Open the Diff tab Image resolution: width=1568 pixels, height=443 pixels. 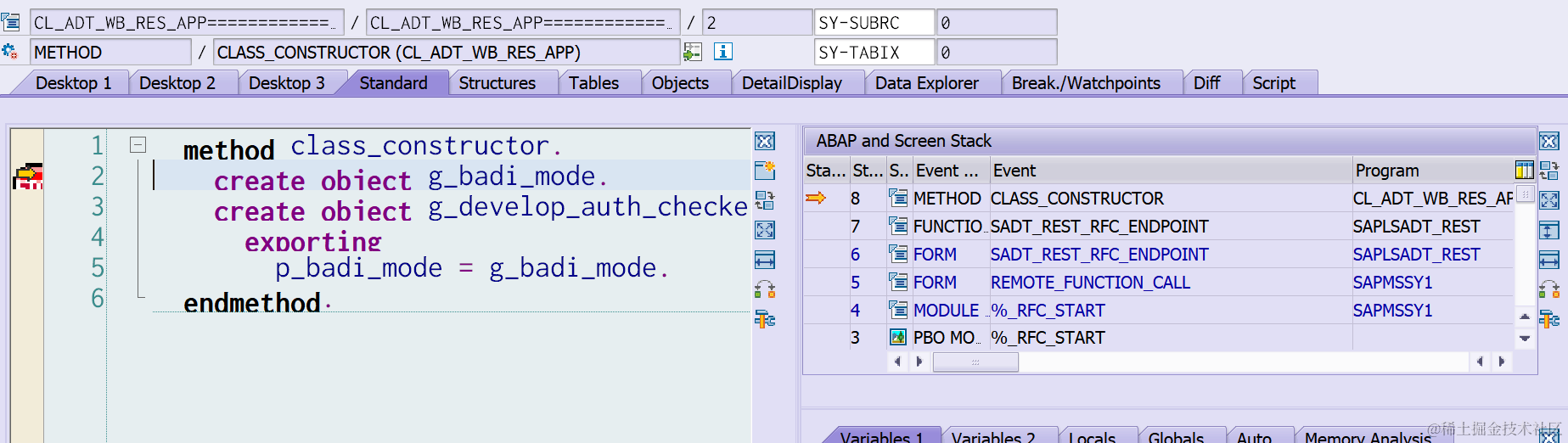[1206, 83]
